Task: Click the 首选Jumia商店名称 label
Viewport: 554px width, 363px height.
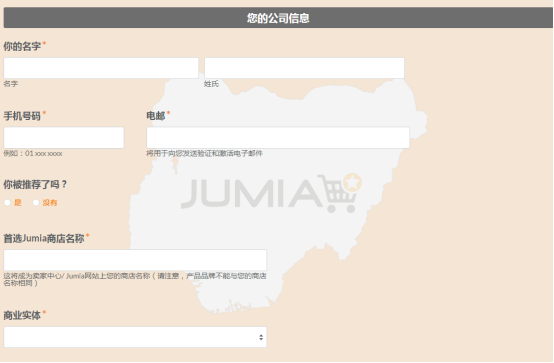Action: tap(44, 239)
